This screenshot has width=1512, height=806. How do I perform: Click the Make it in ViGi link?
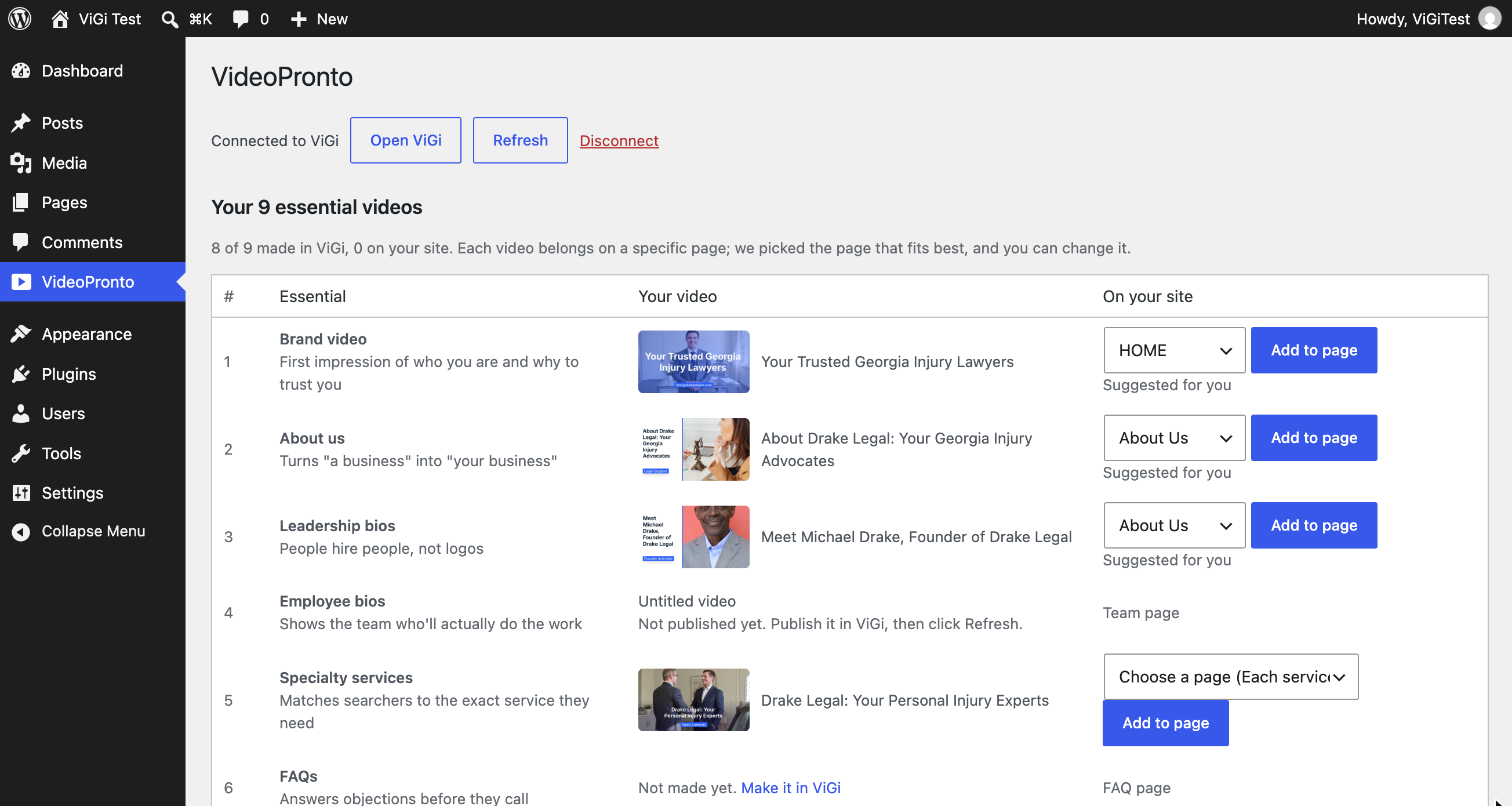tap(791, 788)
